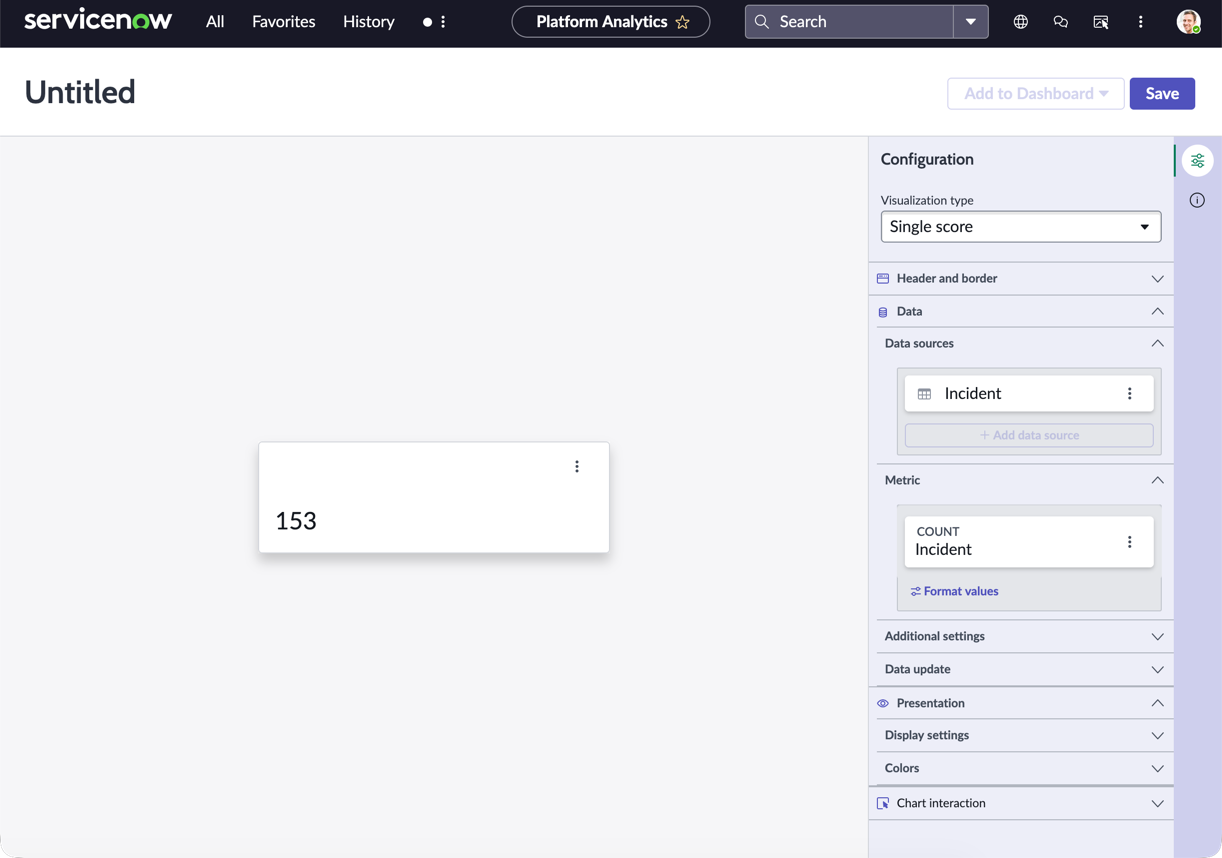
Task: Click the magnifier icon in Search
Action: click(x=762, y=21)
